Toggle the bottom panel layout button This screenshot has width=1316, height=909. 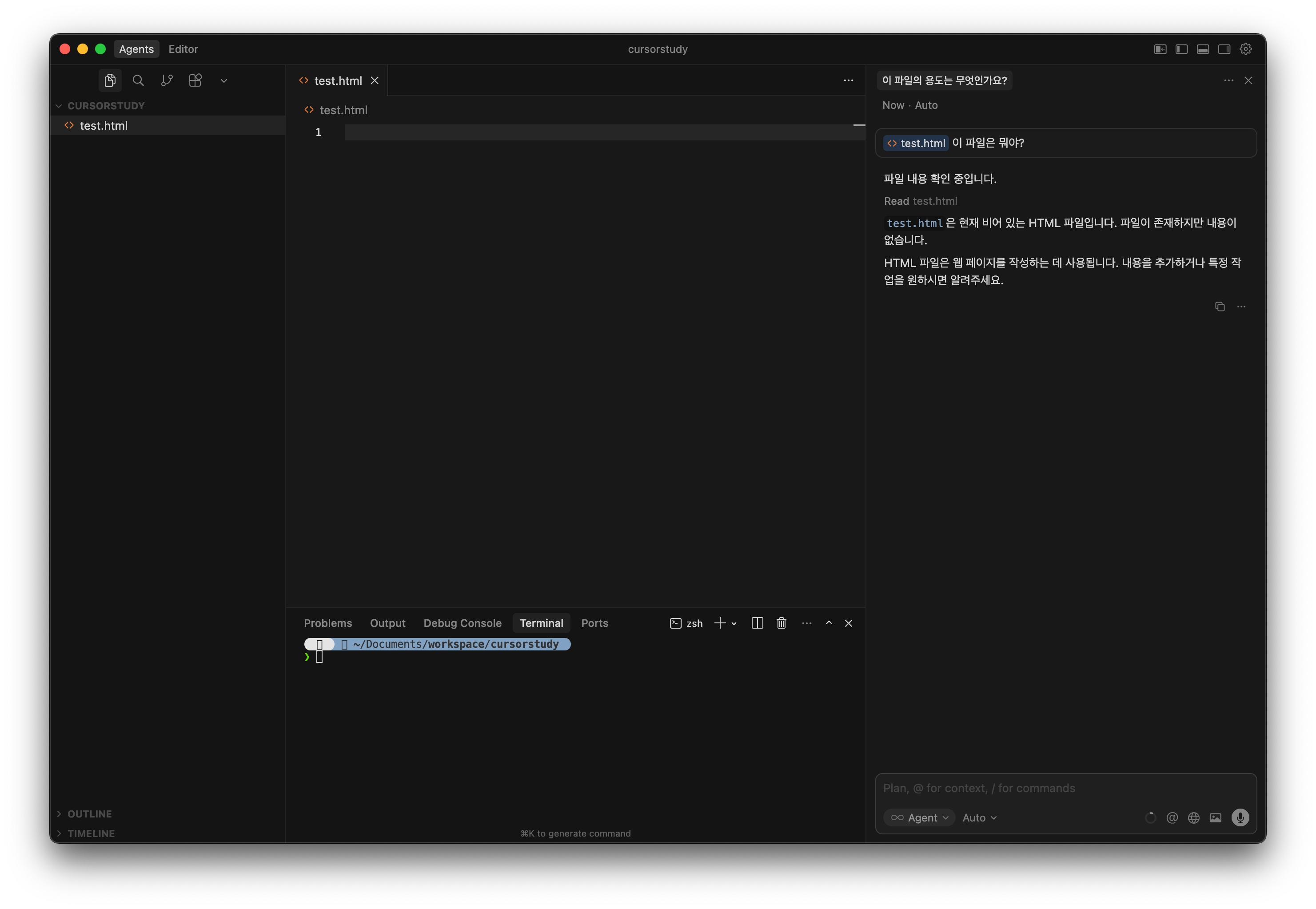click(1203, 49)
